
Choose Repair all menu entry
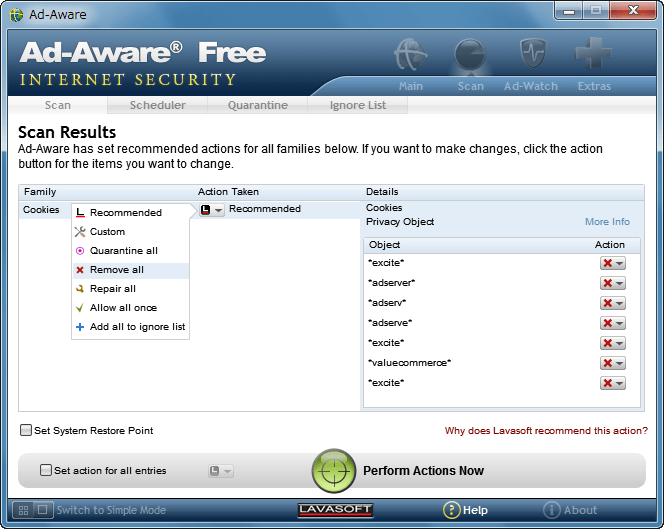pyautogui.click(x=131, y=289)
